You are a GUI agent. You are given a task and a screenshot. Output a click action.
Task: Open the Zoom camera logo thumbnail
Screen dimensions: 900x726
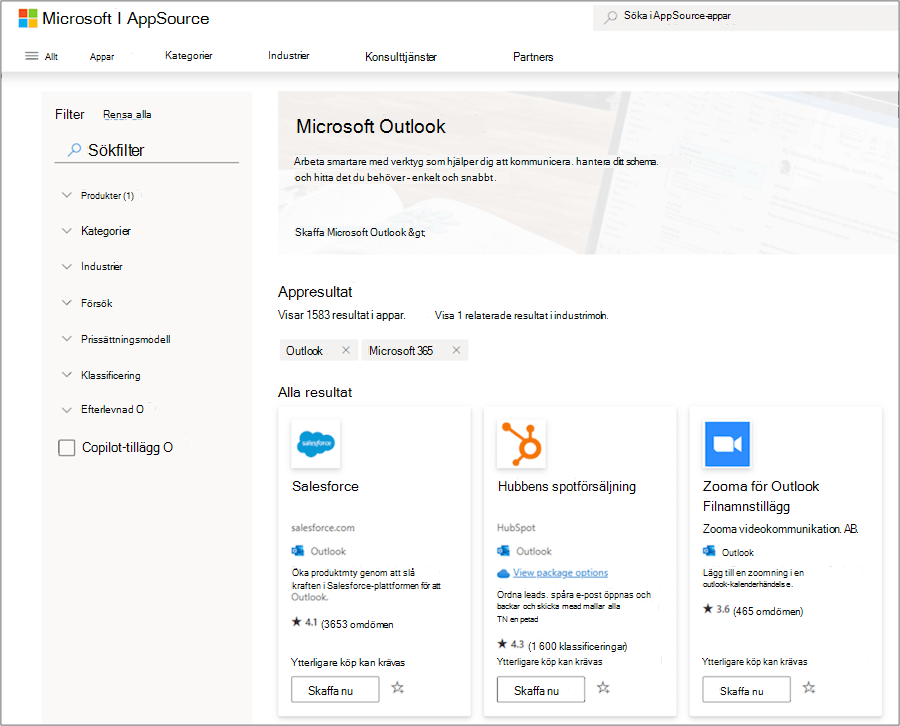(x=727, y=444)
